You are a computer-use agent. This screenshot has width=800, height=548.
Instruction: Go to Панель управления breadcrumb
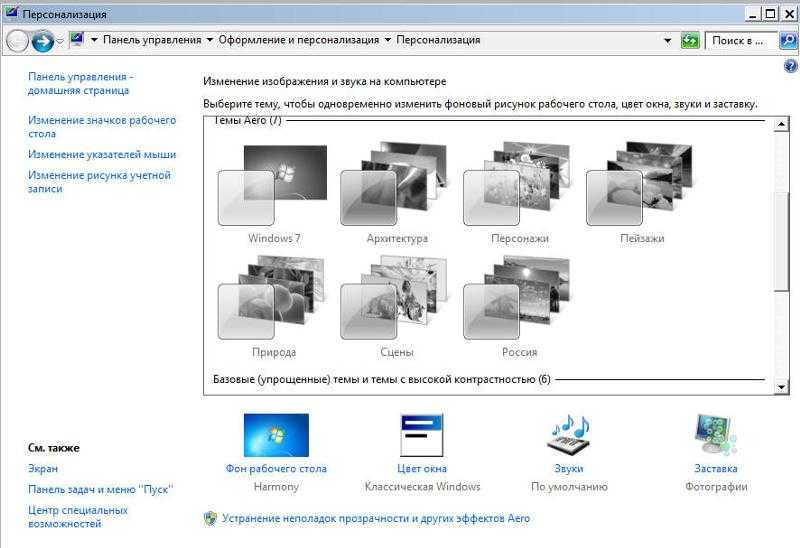pos(152,40)
